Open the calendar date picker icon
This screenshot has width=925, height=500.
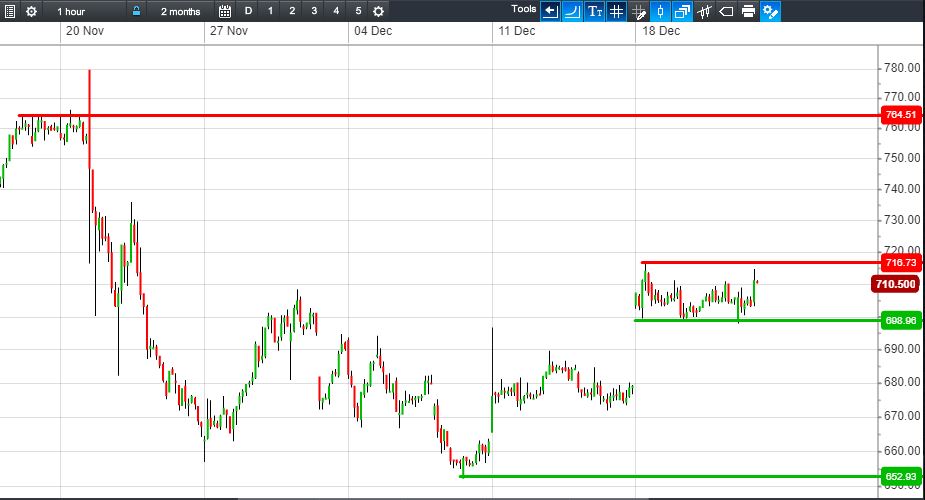225,11
